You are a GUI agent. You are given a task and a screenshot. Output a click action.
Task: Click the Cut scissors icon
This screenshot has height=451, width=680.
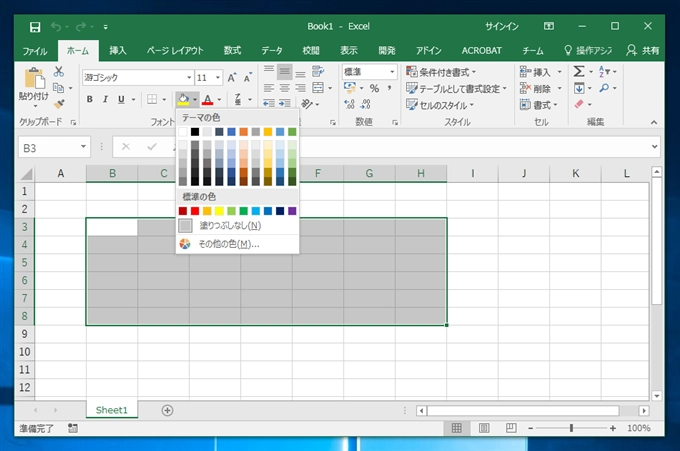(x=59, y=72)
